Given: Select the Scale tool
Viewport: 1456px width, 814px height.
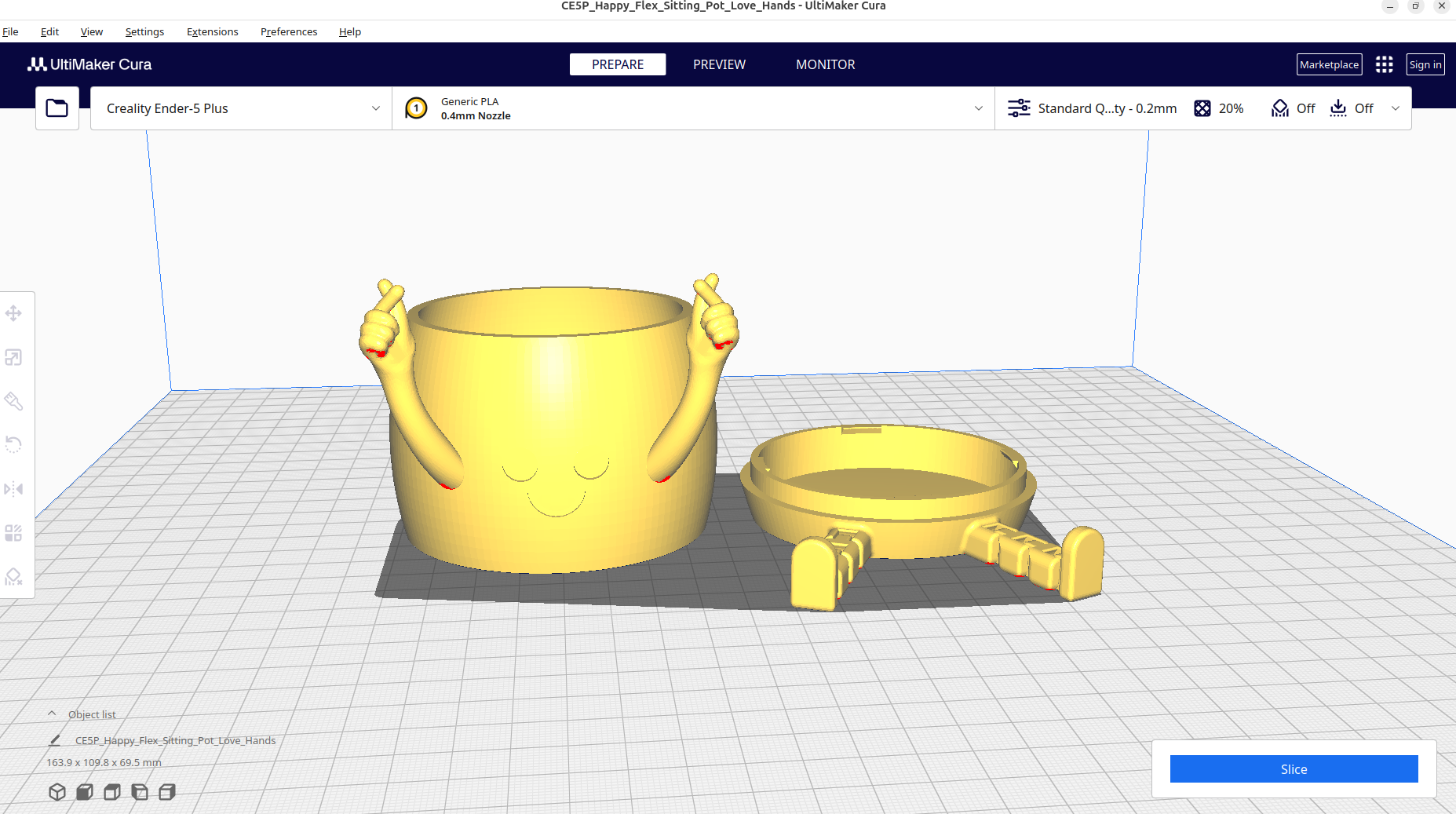Looking at the screenshot, I should pos(13,358).
